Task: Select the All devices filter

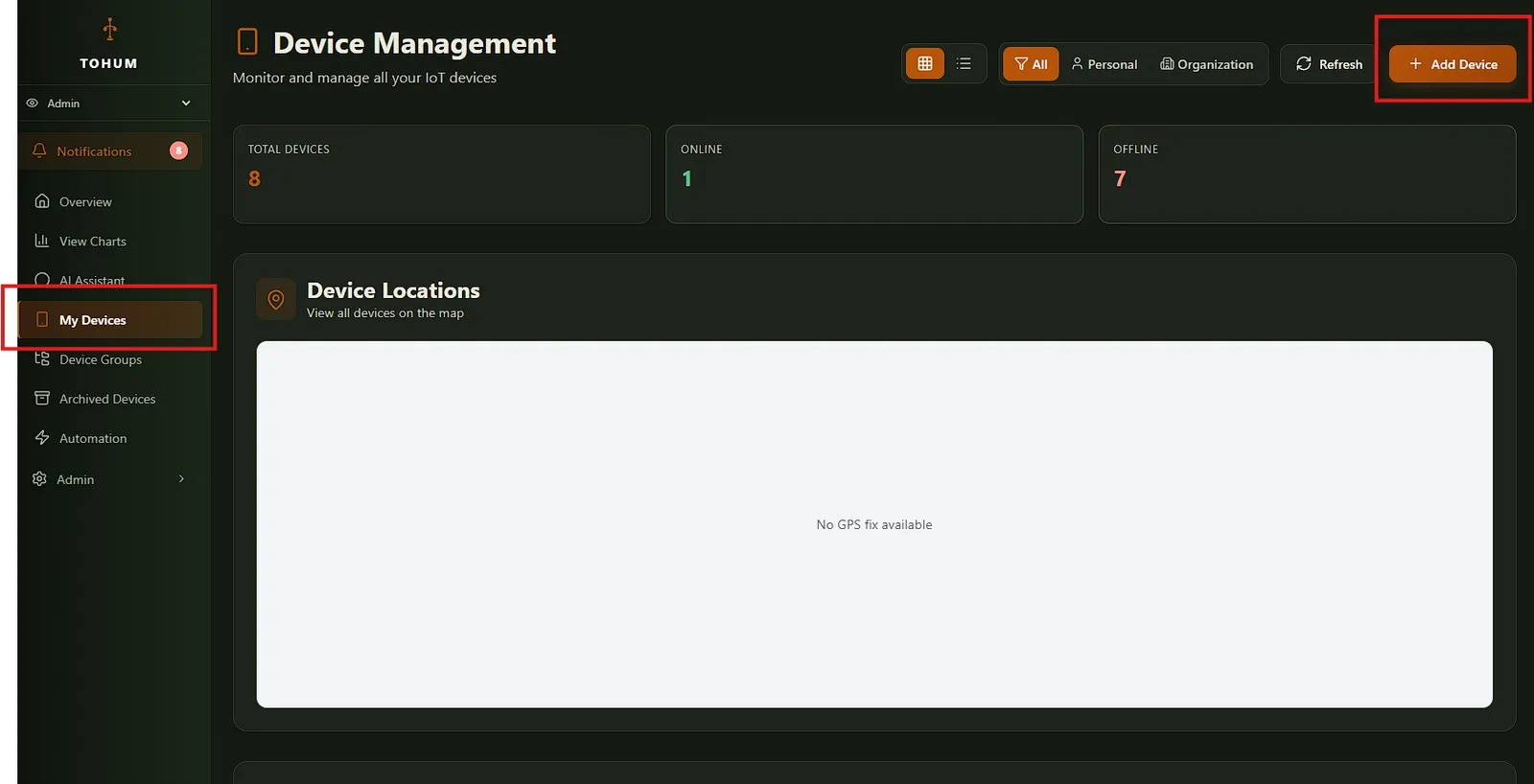Action: (x=1031, y=64)
